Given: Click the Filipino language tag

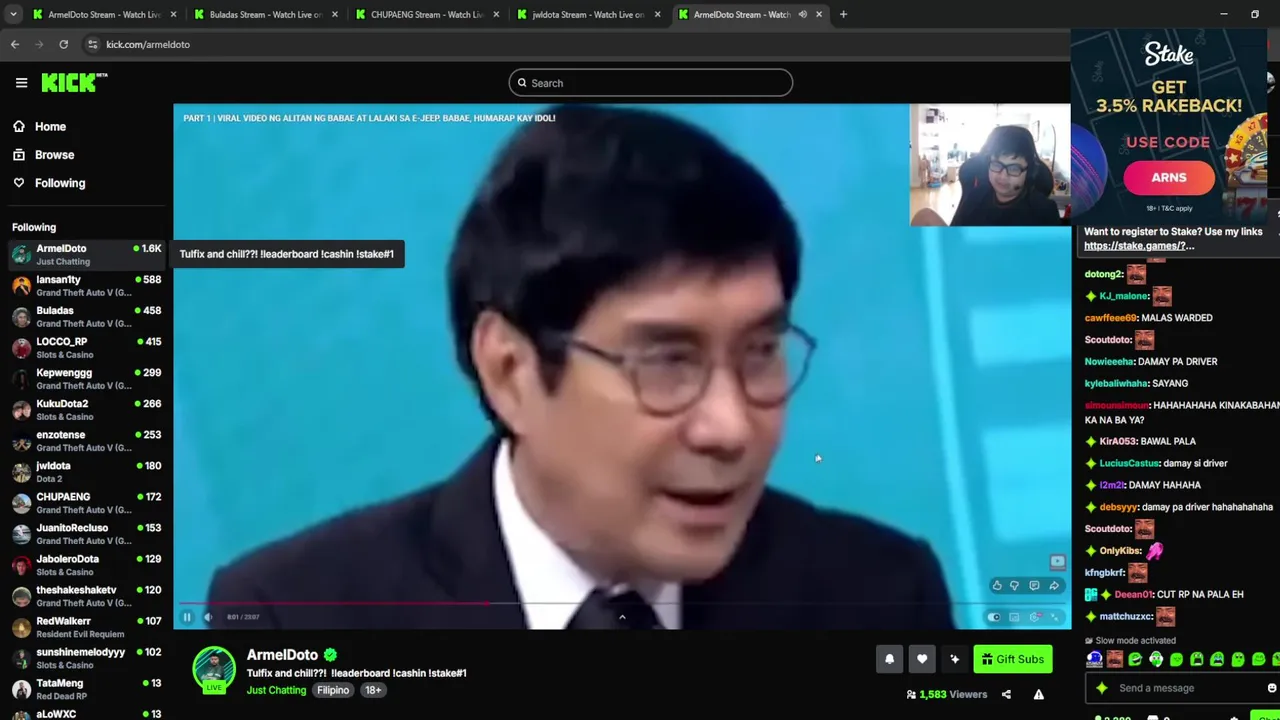Looking at the screenshot, I should [333, 690].
